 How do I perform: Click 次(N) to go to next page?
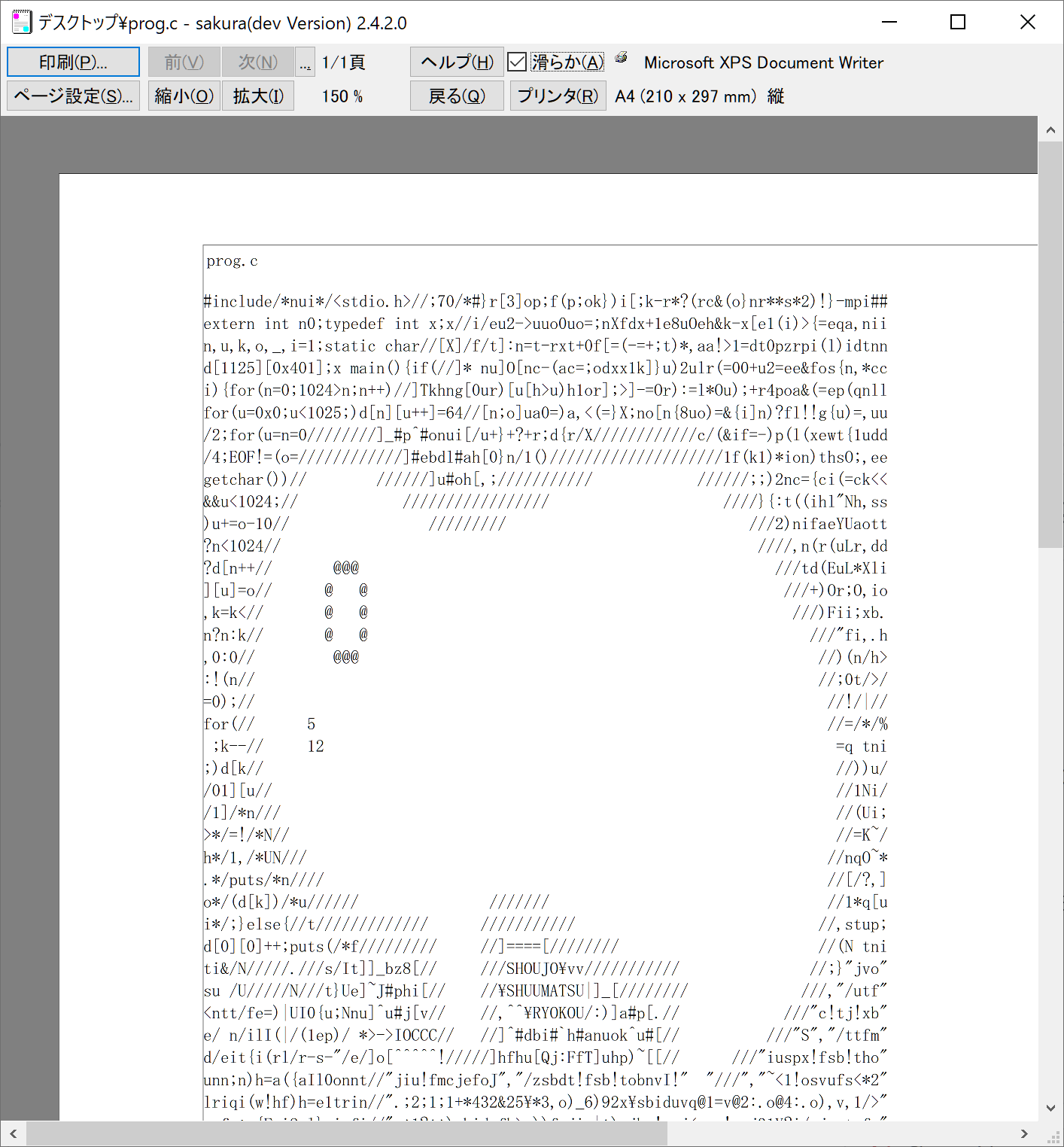(x=257, y=62)
